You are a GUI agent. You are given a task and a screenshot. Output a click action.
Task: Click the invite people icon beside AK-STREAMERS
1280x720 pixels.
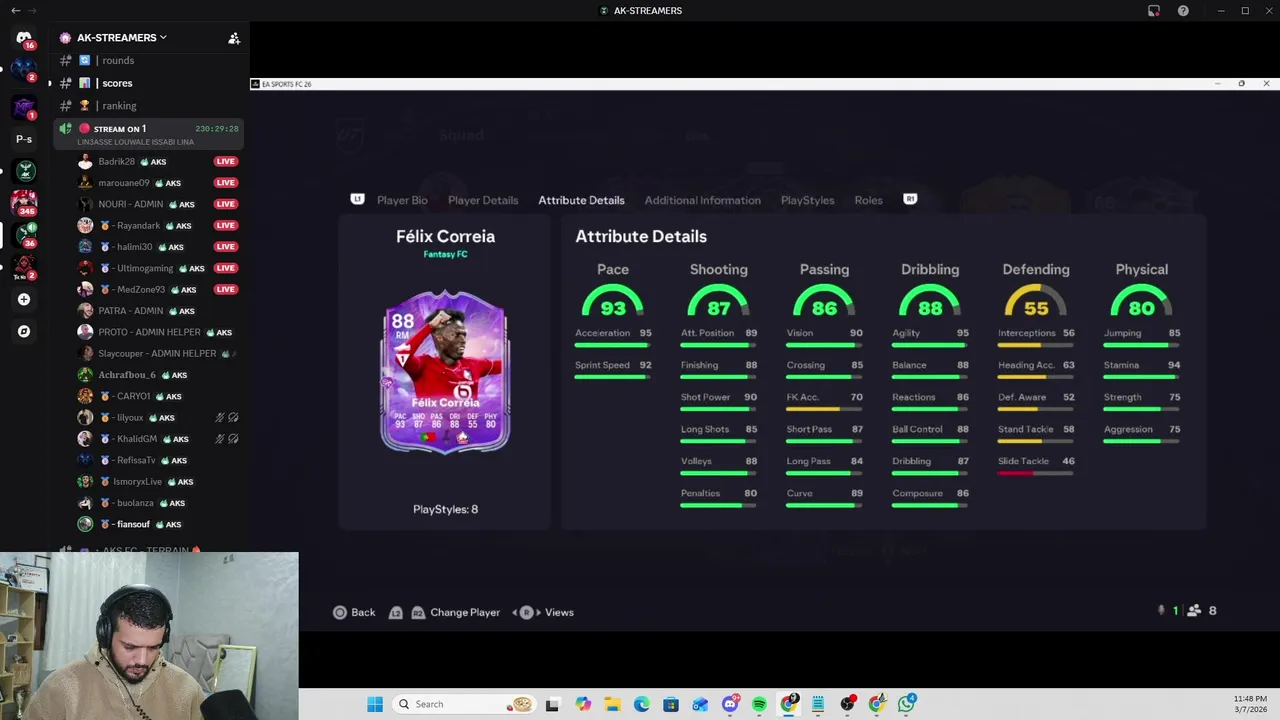click(x=234, y=38)
